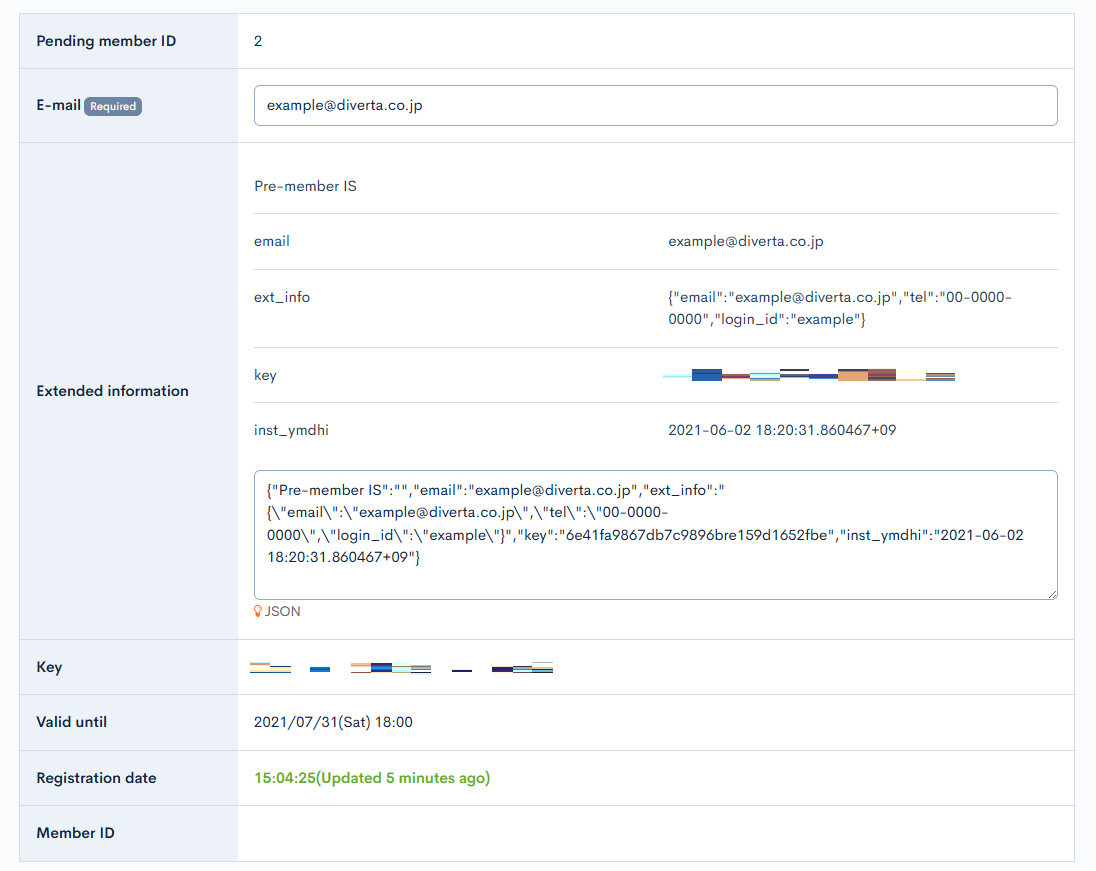Click the Required badge next to E-mail

pos(113,106)
